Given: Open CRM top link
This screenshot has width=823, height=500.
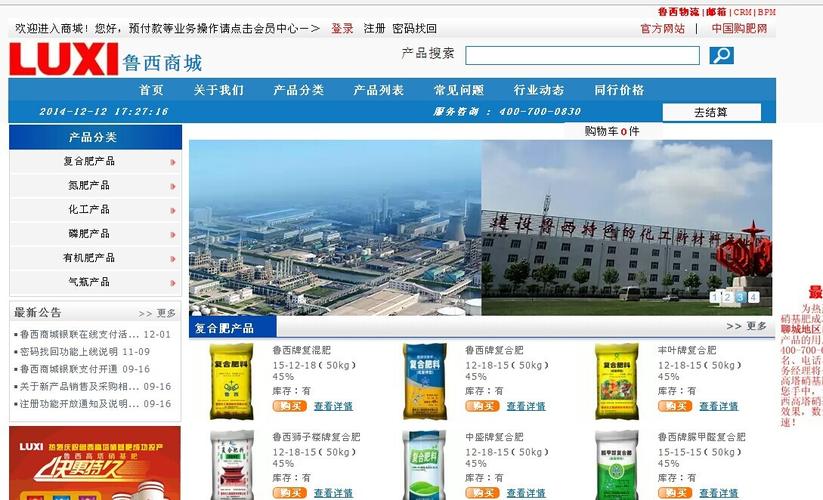Looking at the screenshot, I should (742, 12).
